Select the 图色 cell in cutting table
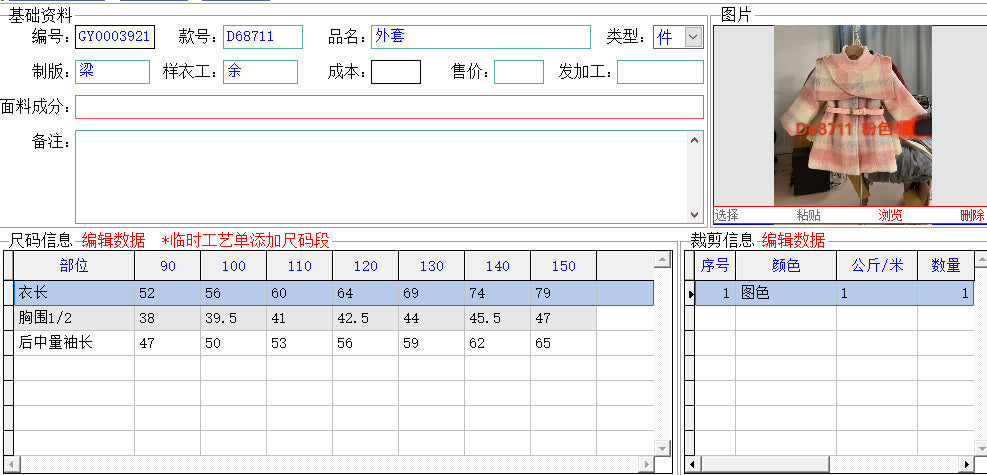The height and width of the screenshot is (475, 987). click(786, 293)
